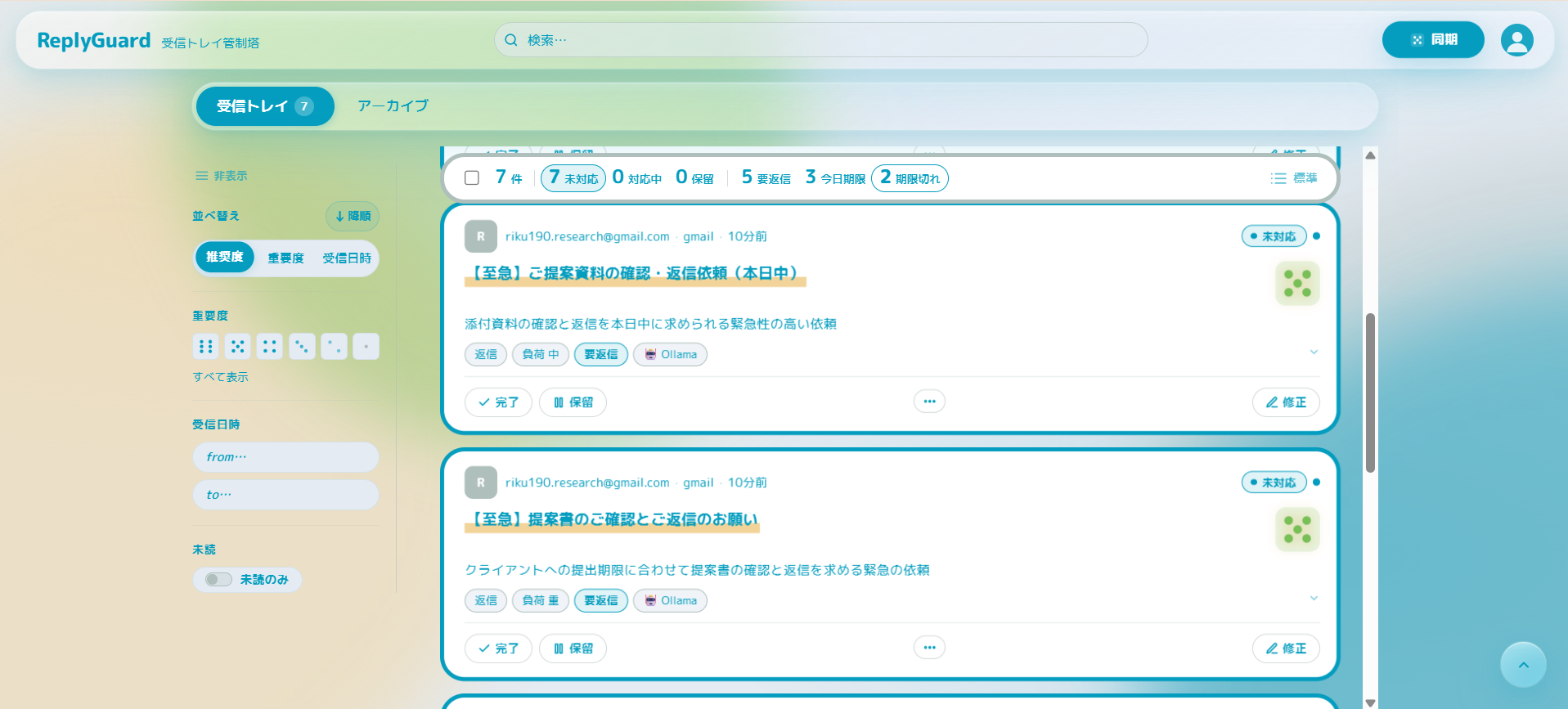Click the 同期 sync button
The height and width of the screenshot is (709, 1568).
tap(1433, 40)
